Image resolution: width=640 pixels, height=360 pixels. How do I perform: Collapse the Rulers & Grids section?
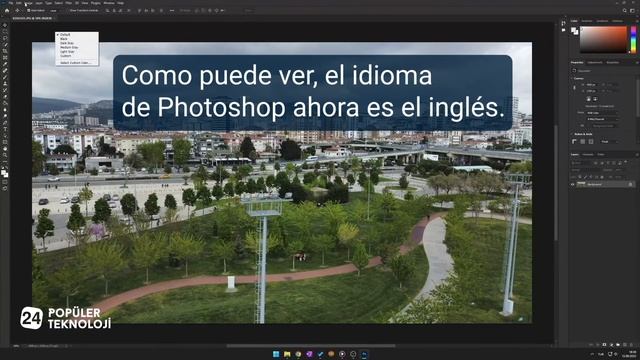(571, 134)
